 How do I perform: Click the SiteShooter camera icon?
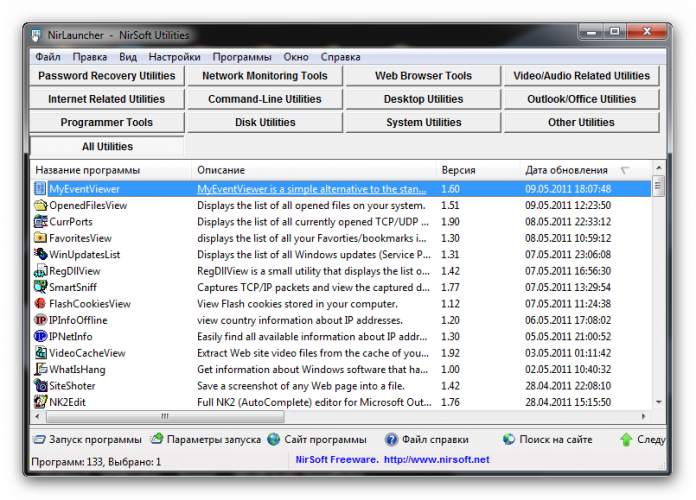(40, 385)
